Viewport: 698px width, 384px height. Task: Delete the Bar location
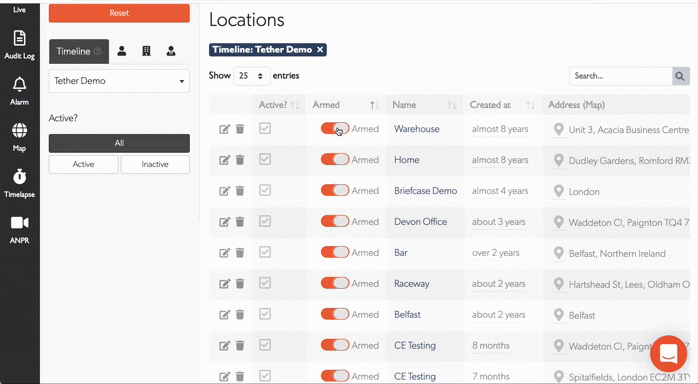(x=240, y=253)
